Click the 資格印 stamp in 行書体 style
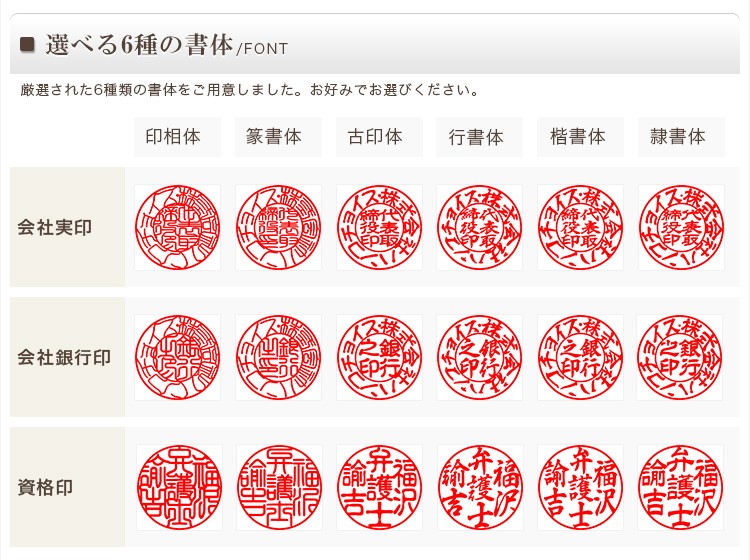Screen dimensions: 750x560 tap(480, 487)
